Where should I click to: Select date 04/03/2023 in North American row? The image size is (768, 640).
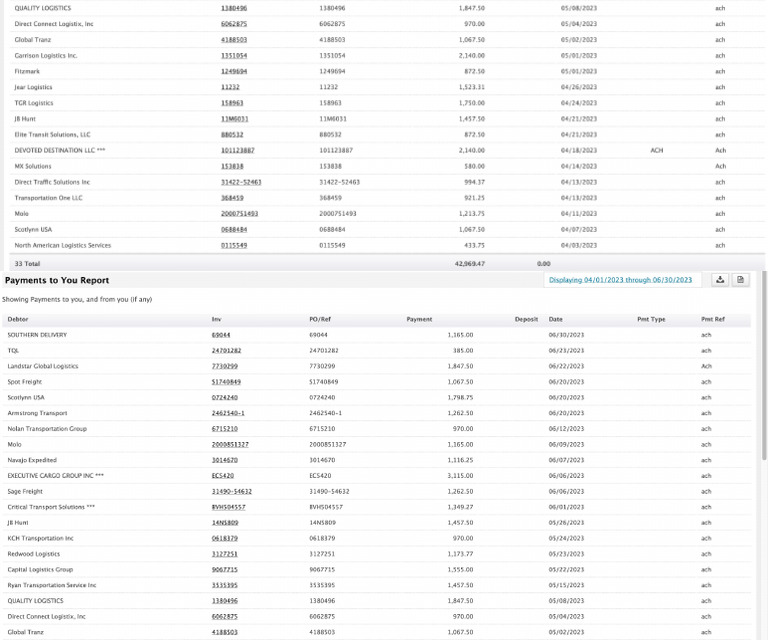pos(579,245)
